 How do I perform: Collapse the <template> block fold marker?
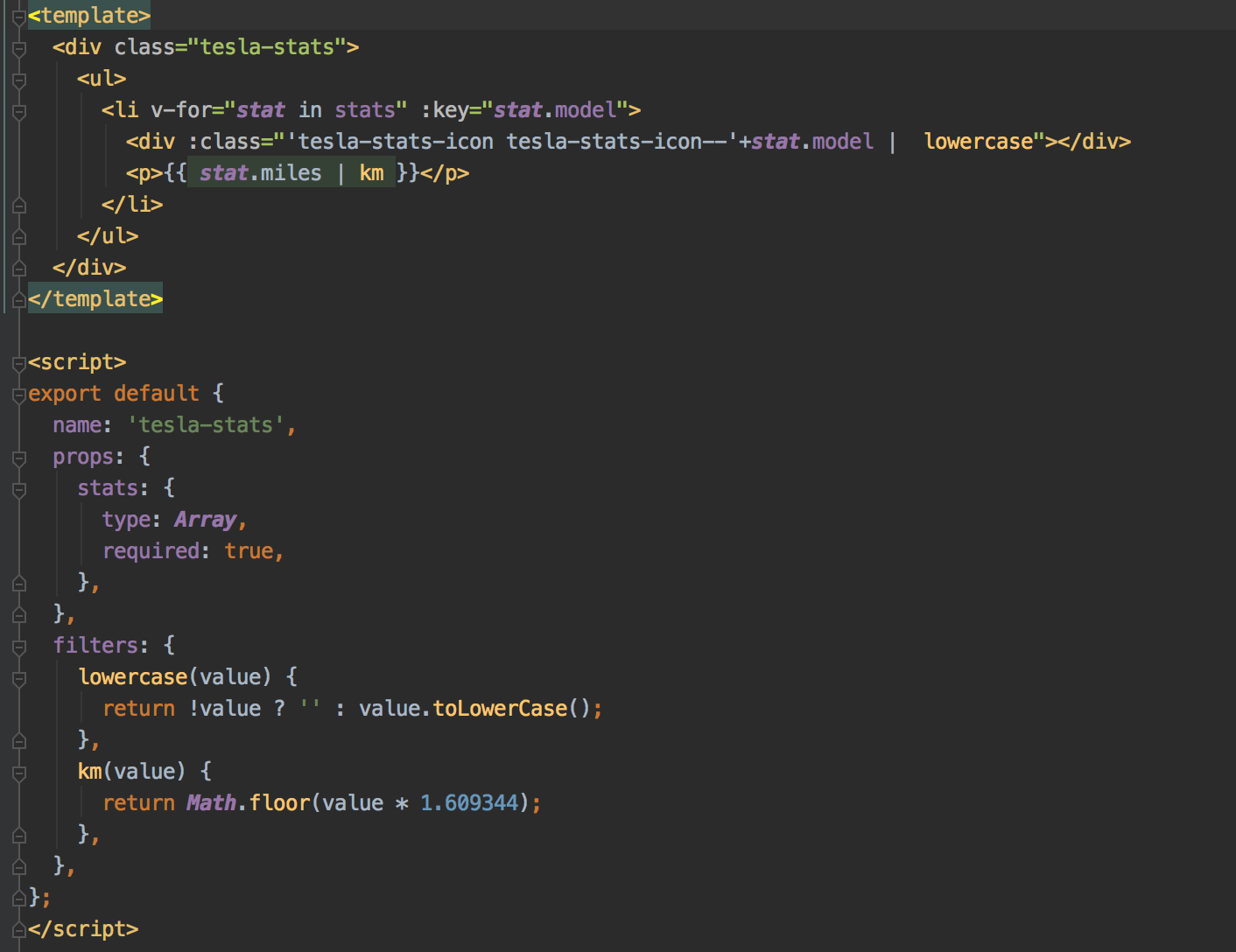[x=19, y=17]
